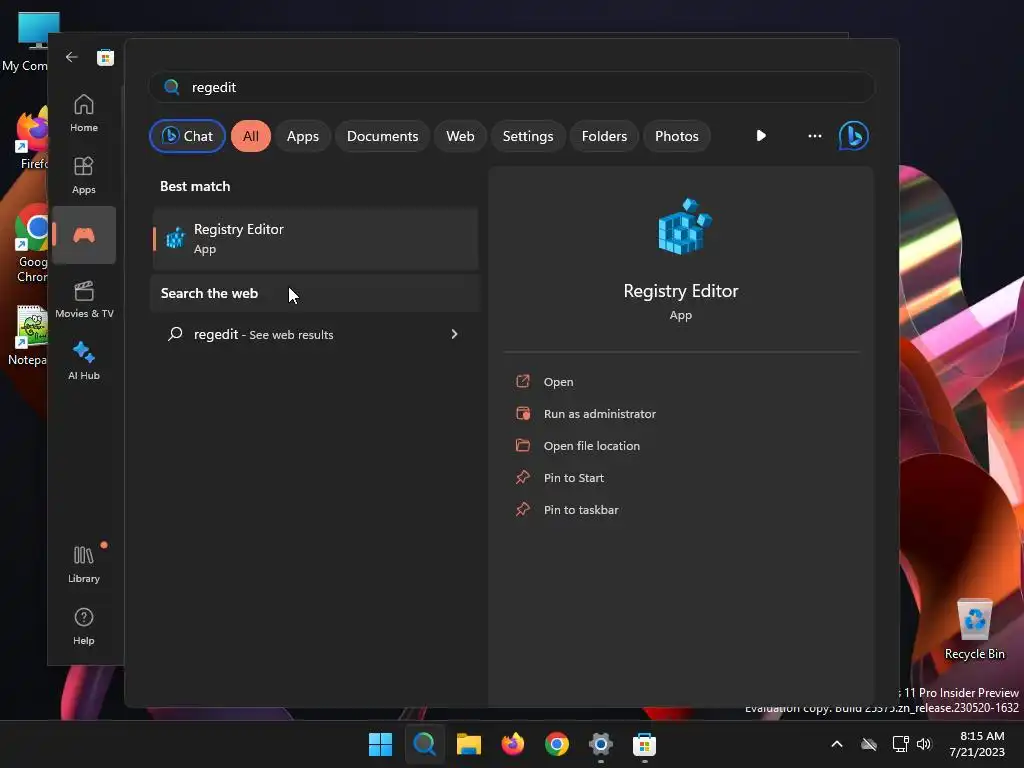
Task: Switch to the Documents filter
Action: pos(383,136)
